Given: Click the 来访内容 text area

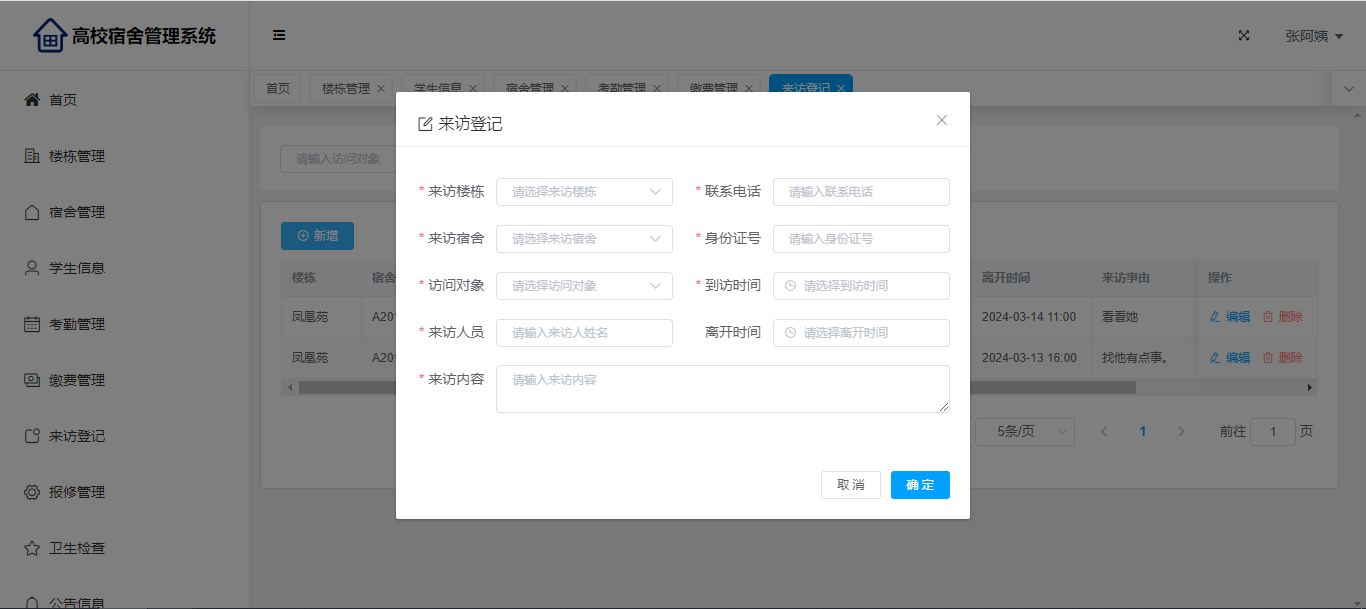Looking at the screenshot, I should [722, 389].
